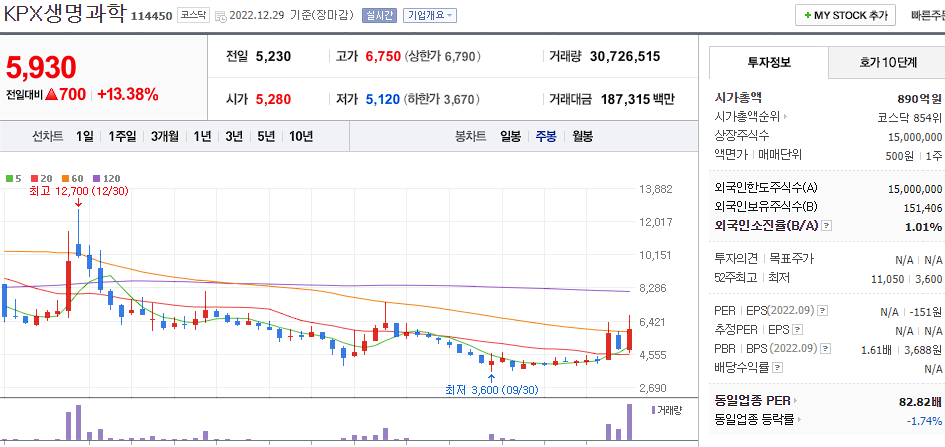Open help icon beside BPS (2022.09)
The image size is (945, 447).
(x=825, y=348)
